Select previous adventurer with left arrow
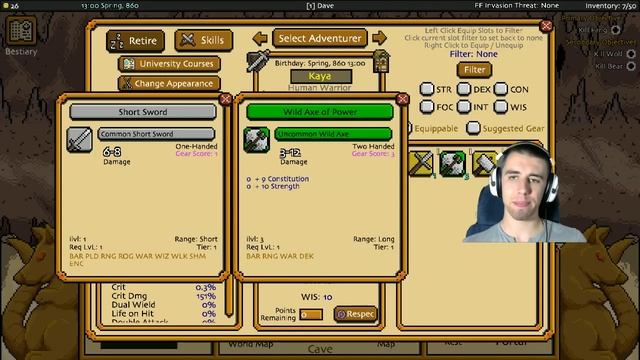This screenshot has height=360, width=640. click(260, 39)
